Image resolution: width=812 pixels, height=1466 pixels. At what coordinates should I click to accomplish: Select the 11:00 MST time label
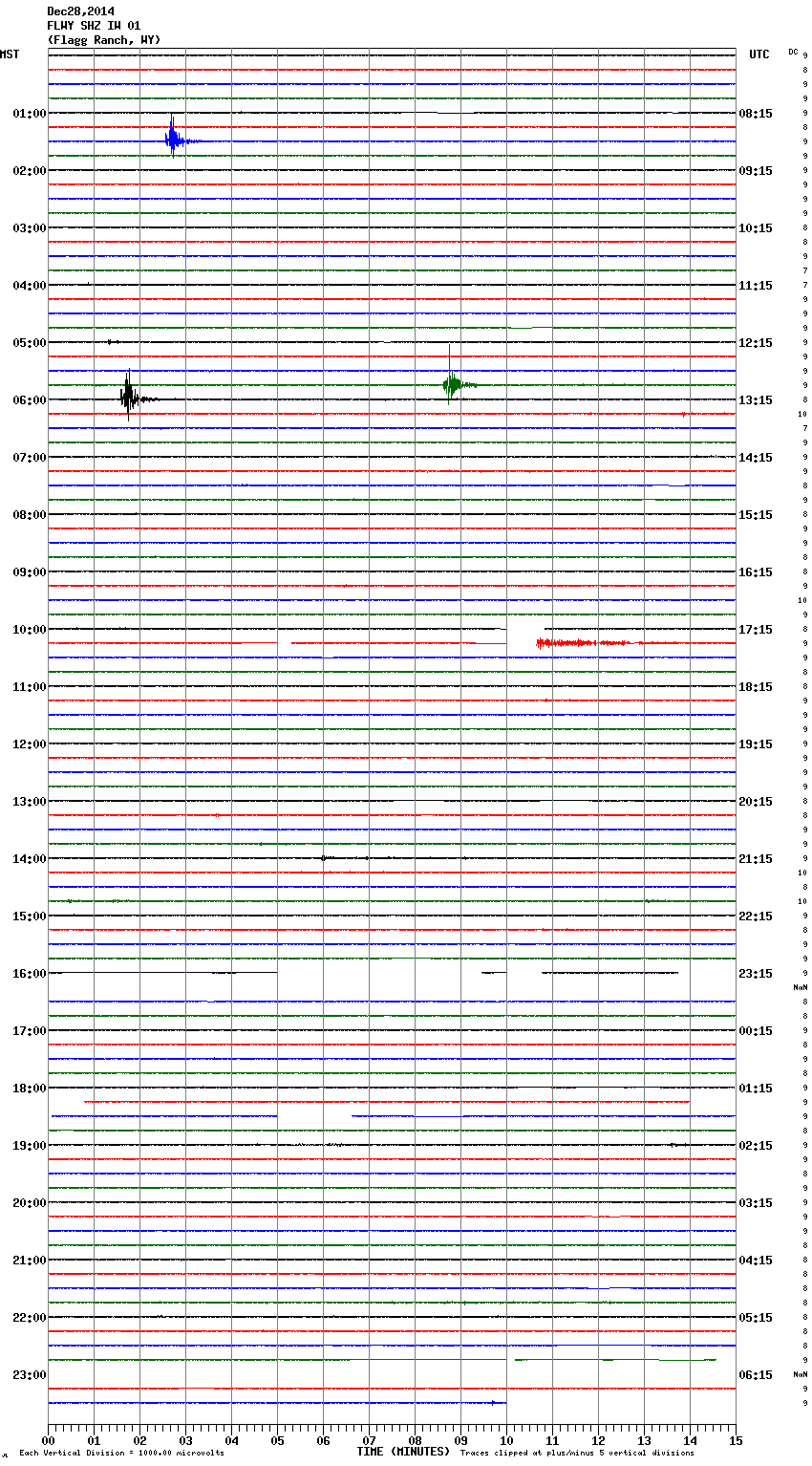click(x=30, y=687)
